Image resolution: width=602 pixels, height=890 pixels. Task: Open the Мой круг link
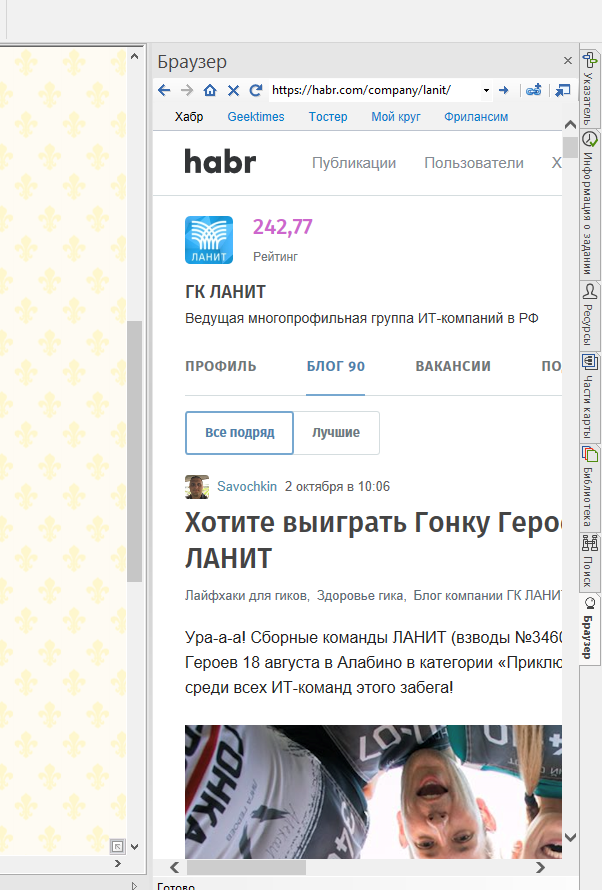pyautogui.click(x=396, y=117)
